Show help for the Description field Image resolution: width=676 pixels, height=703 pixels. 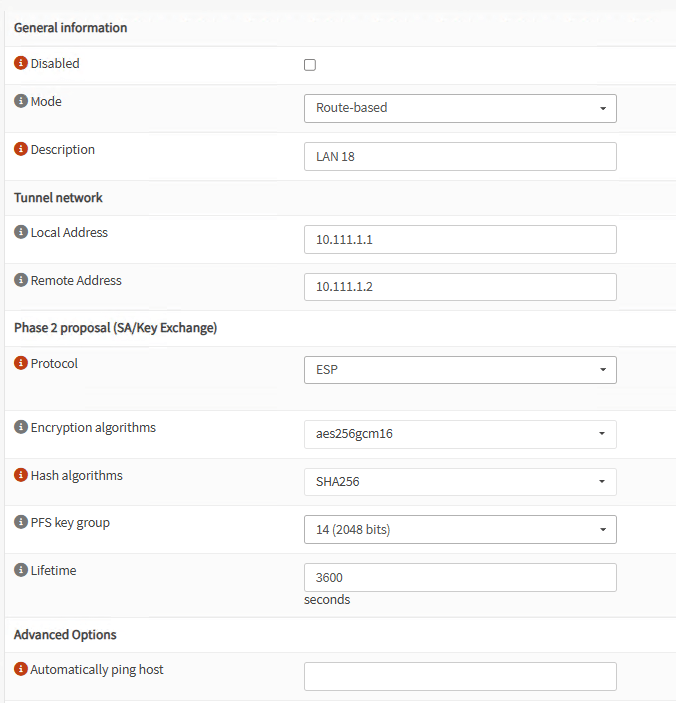tap(21, 150)
